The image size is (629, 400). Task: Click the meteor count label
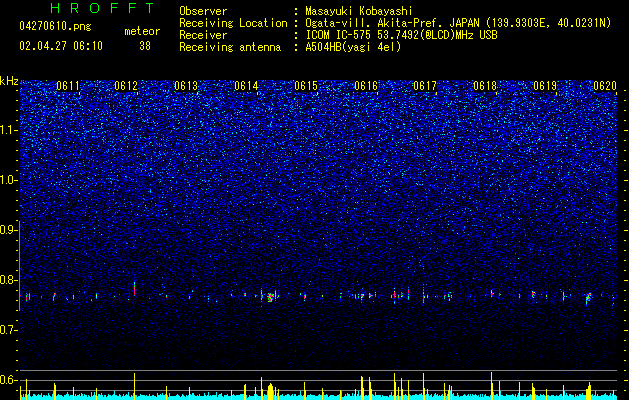point(142,31)
